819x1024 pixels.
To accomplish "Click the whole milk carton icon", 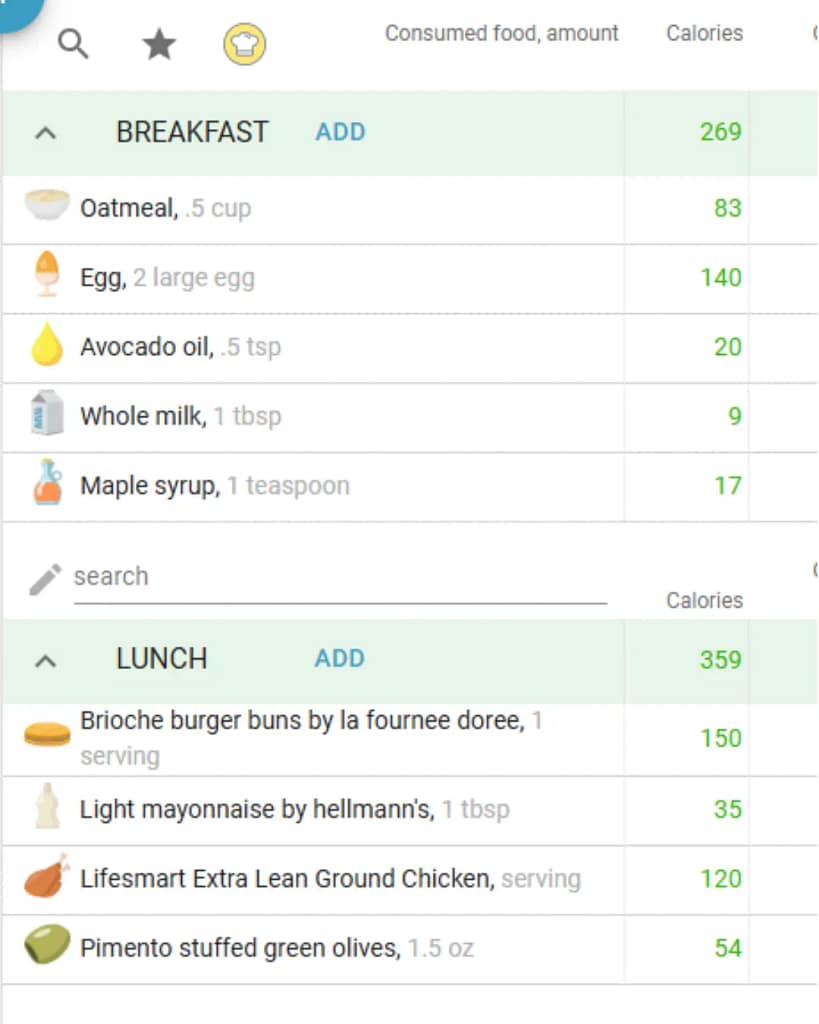I will tap(47, 414).
